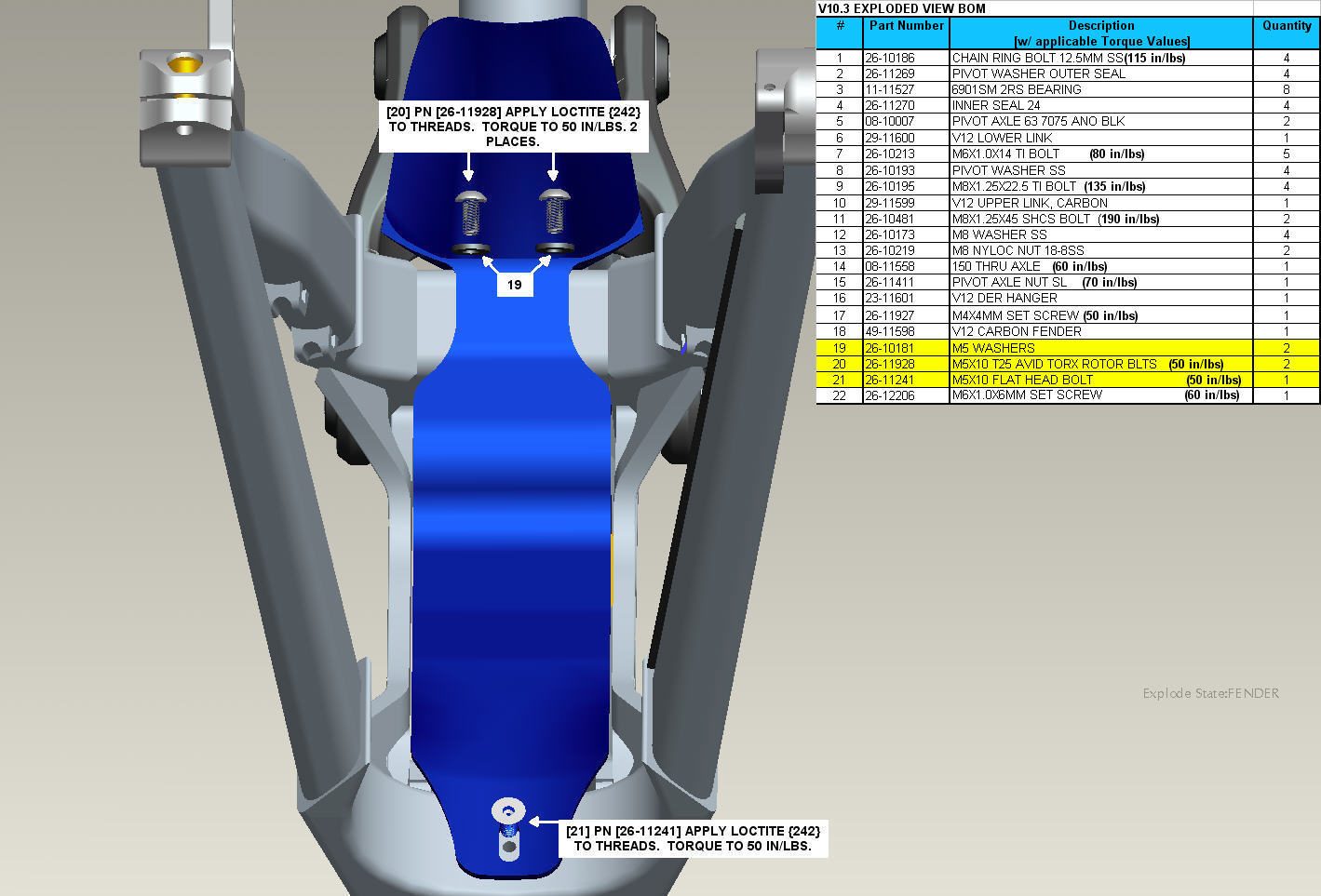Click the [21] PN 26-11241 torque callout
The width and height of the screenshot is (1321, 896).
click(693, 838)
